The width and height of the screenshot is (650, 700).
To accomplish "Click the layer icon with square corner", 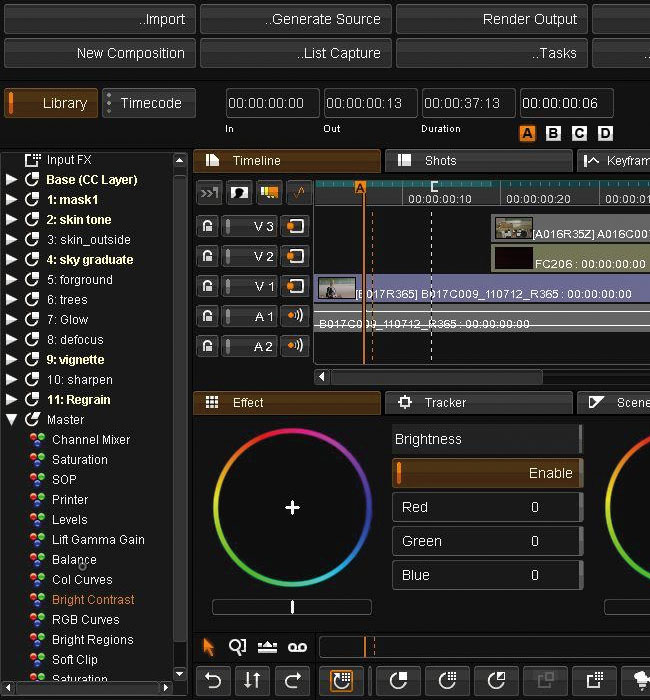I will pos(496,680).
